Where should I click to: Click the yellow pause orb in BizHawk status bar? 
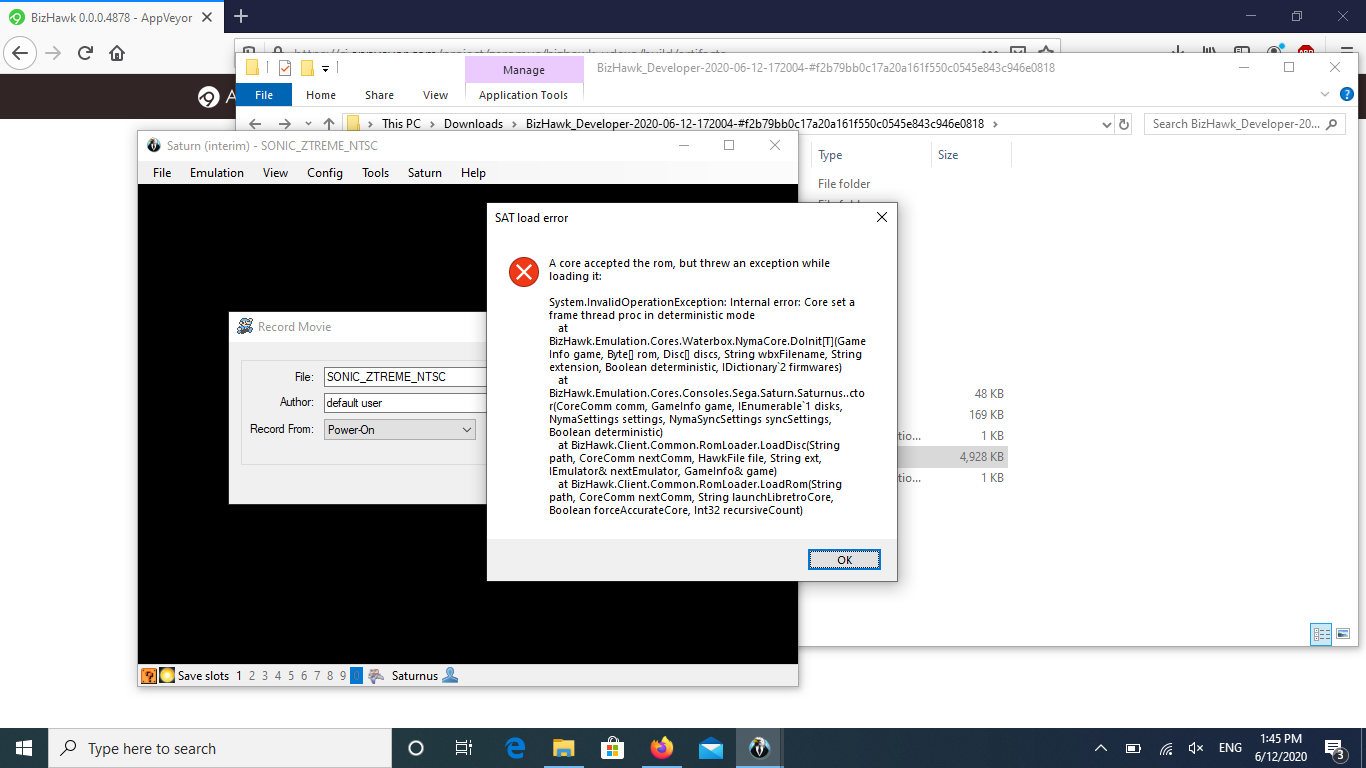pos(167,676)
